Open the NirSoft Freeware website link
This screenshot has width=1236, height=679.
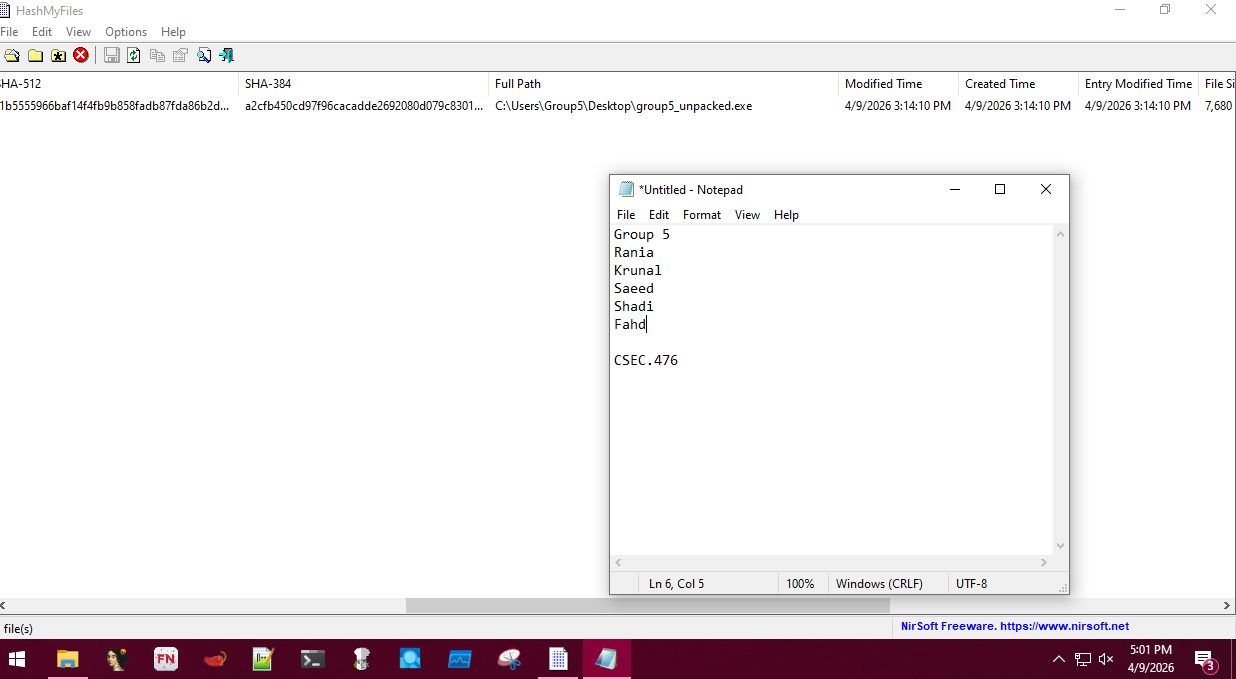click(x=1015, y=627)
